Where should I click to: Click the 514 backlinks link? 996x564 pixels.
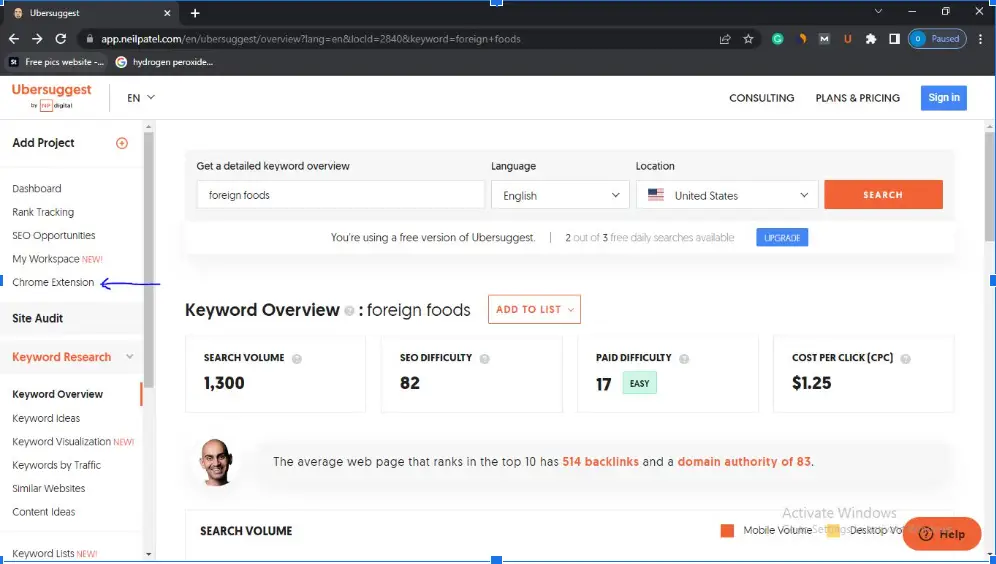[x=600, y=462]
